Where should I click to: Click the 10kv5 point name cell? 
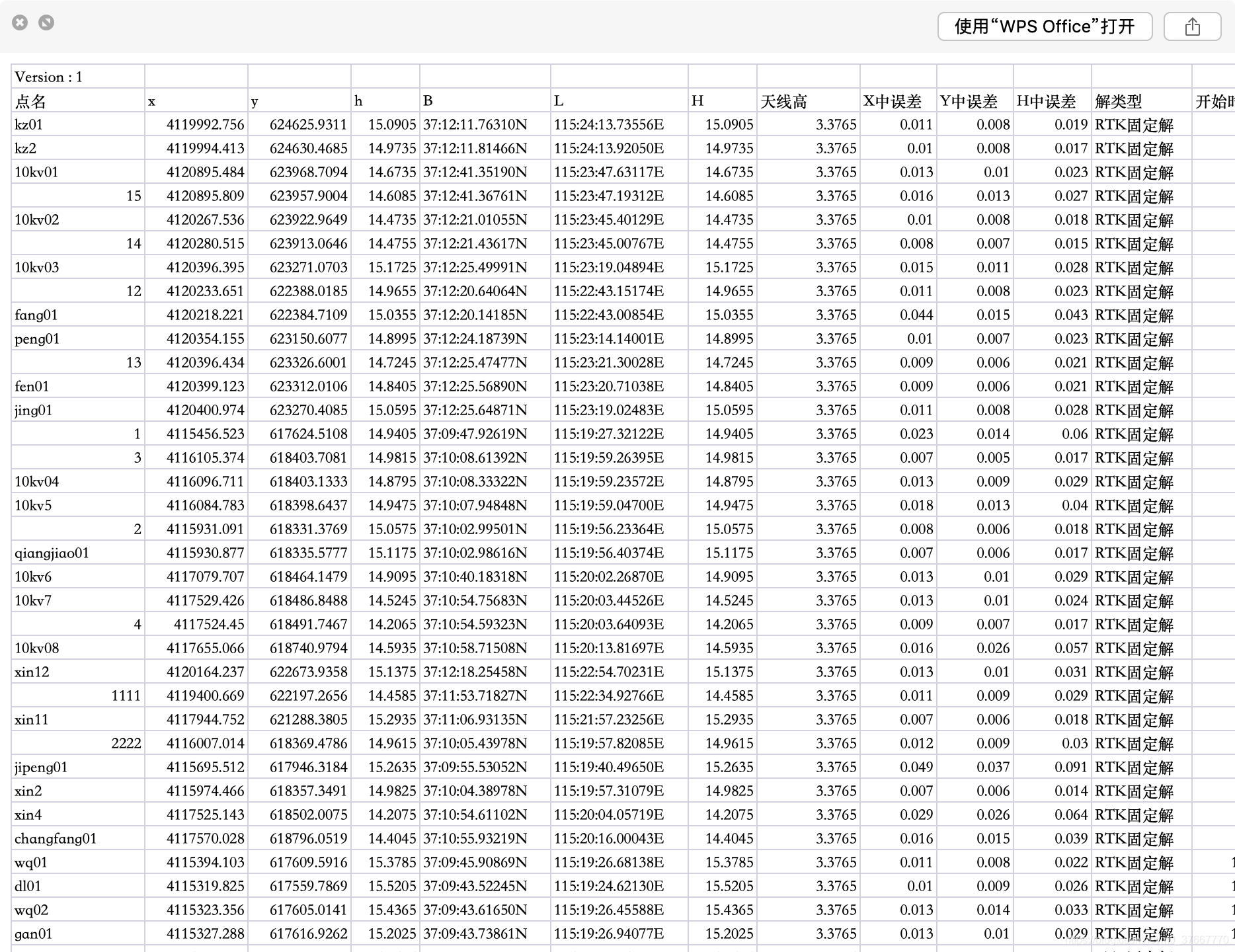click(x=78, y=505)
